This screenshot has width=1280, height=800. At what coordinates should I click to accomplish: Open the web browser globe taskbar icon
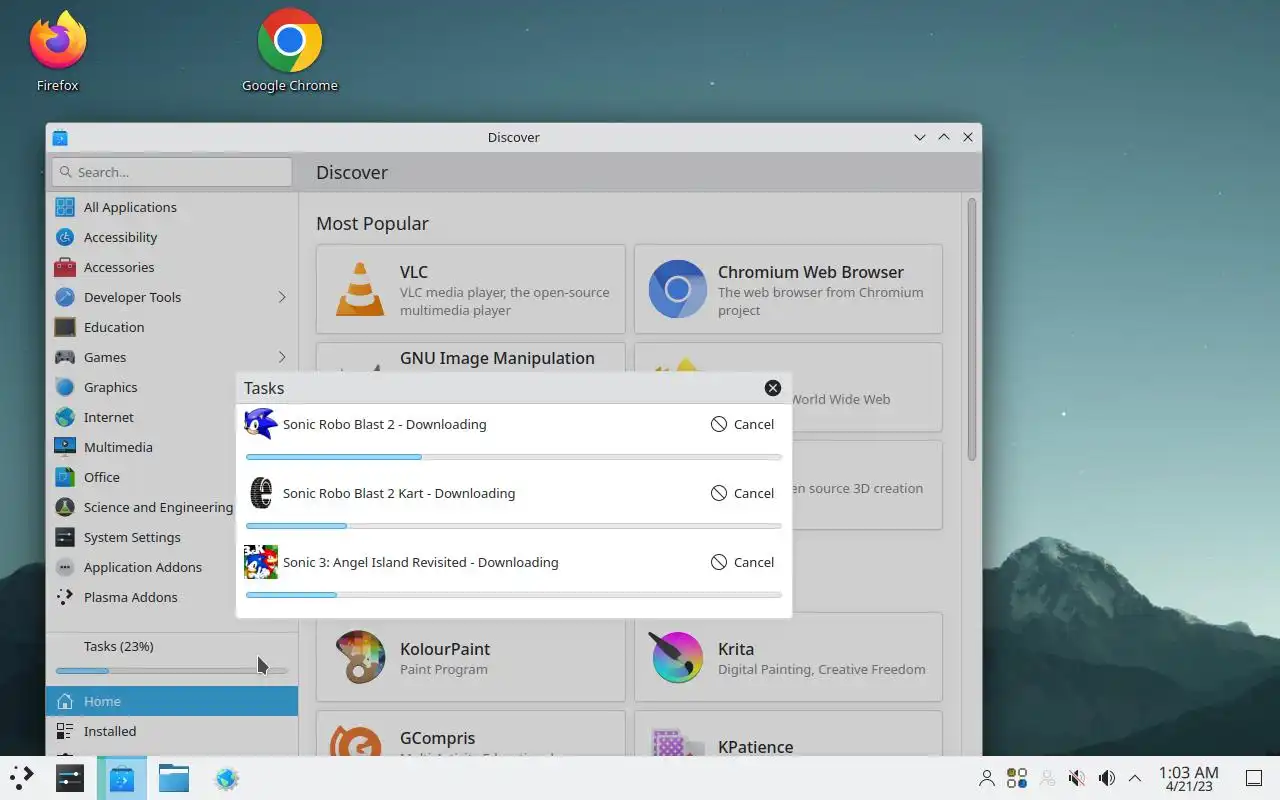tap(227, 778)
